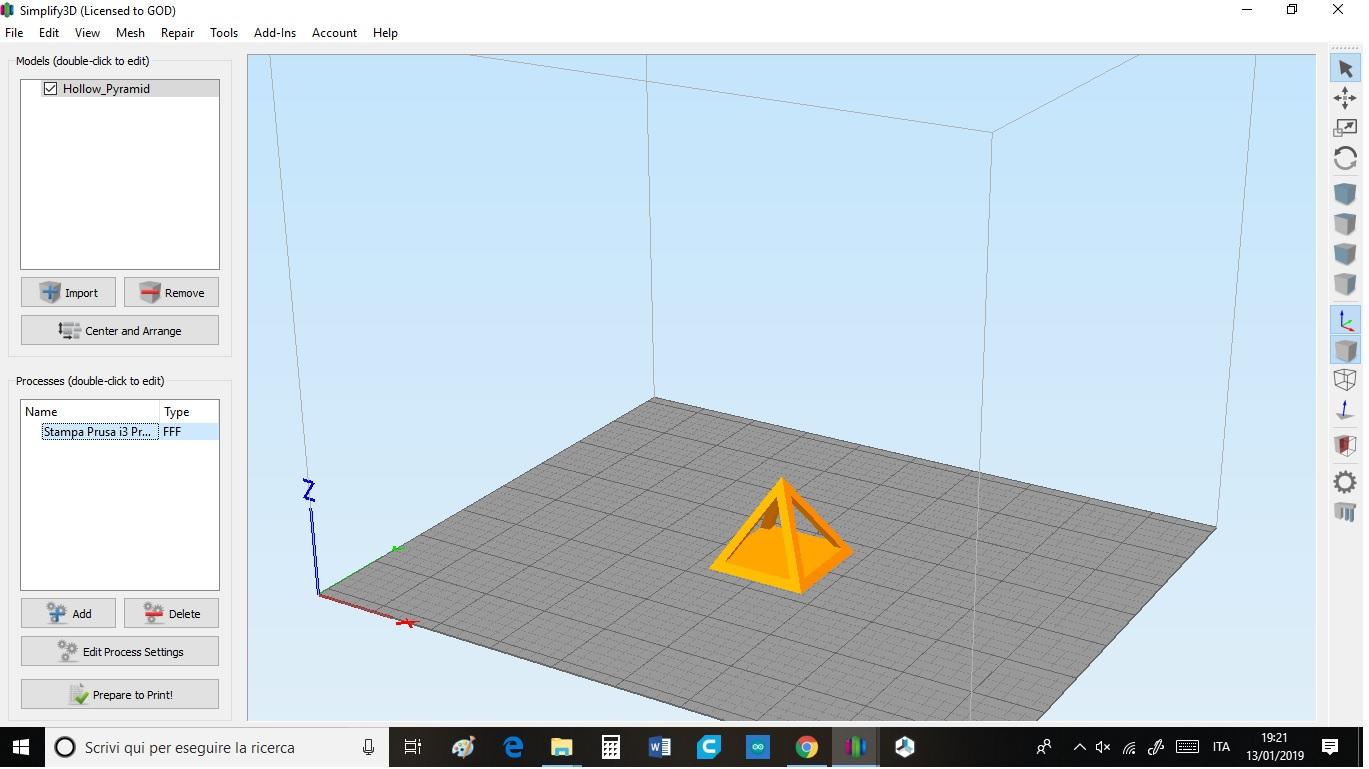
Task: Open machine control panel gear icon
Action: pyautogui.click(x=1345, y=482)
